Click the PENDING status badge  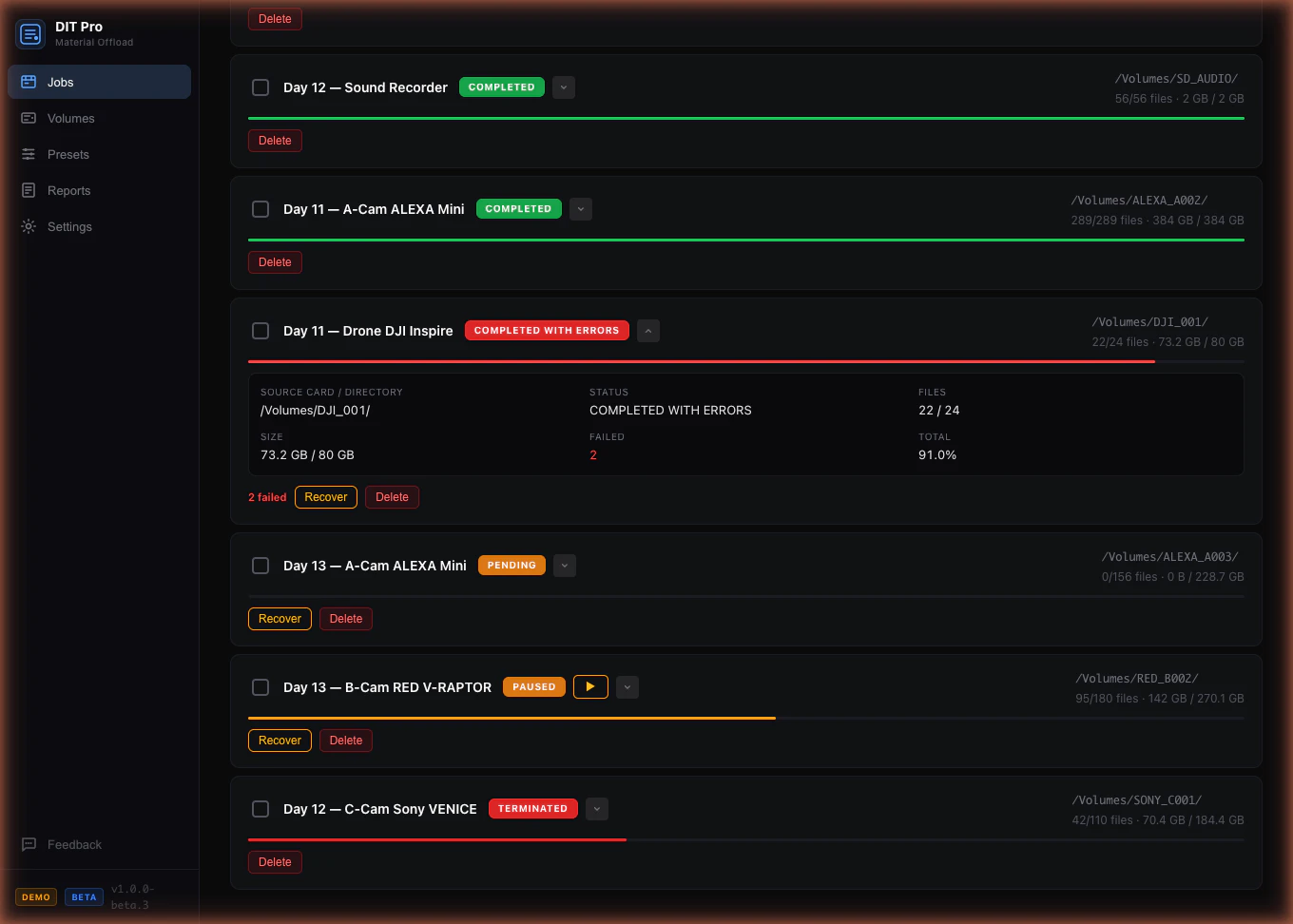(511, 566)
